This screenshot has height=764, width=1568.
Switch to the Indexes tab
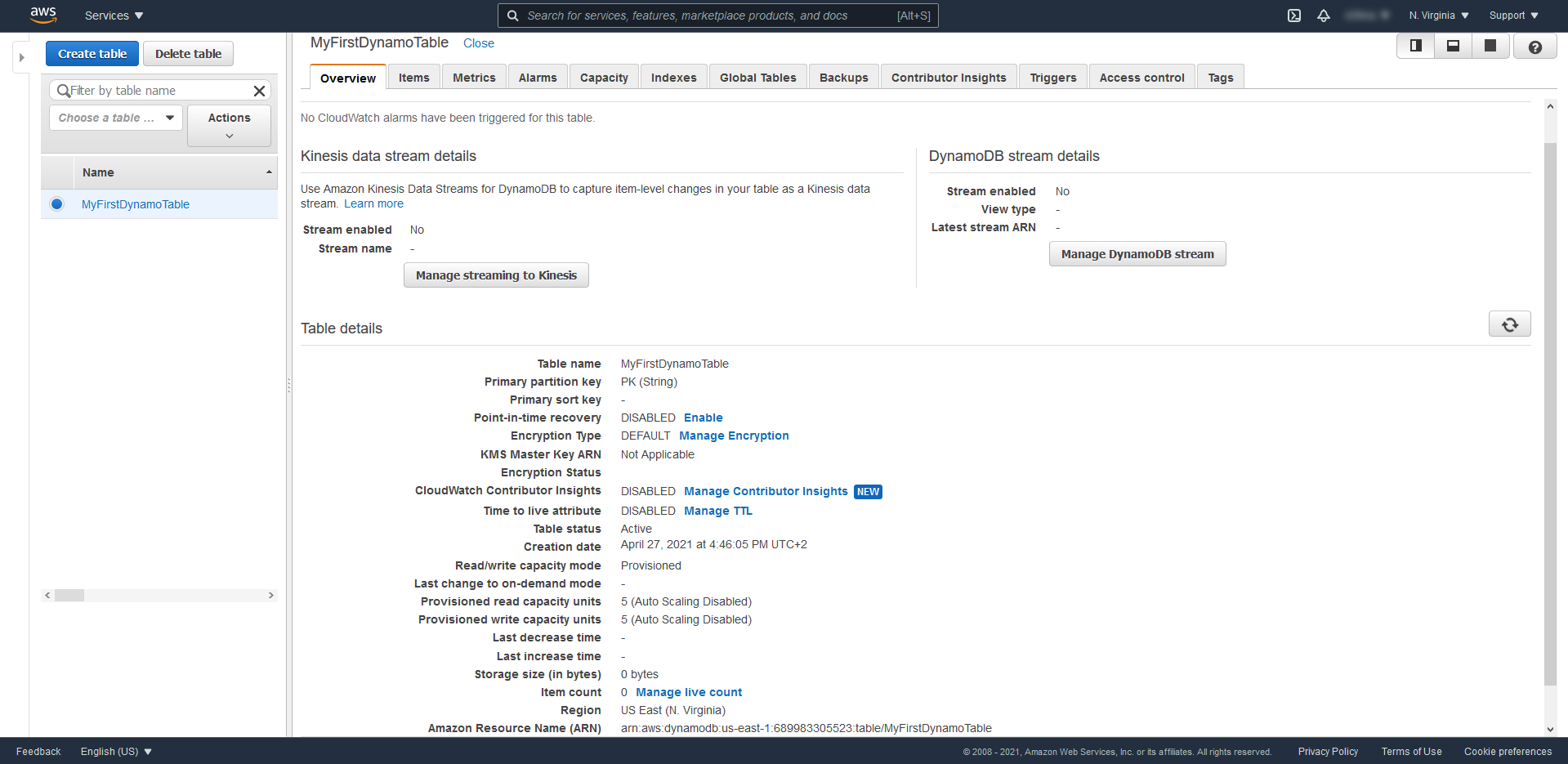click(674, 78)
